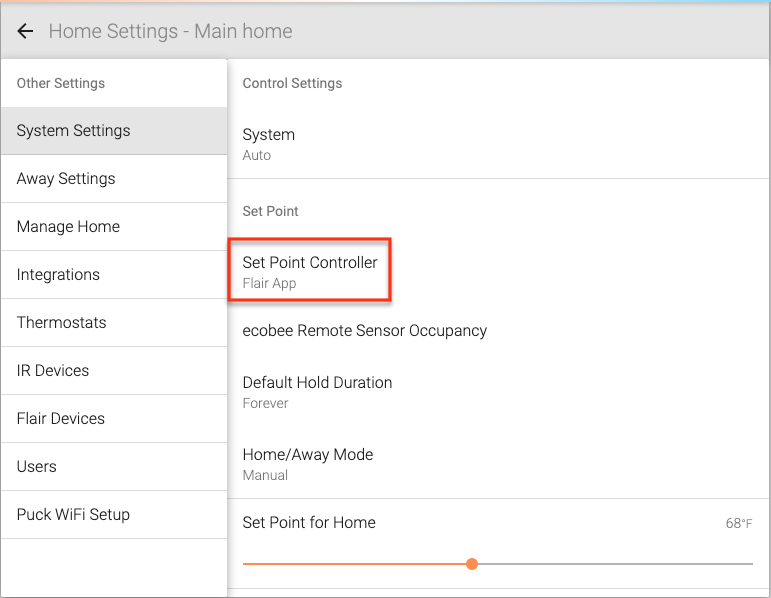Click the Home Settings - Main home title
Image resolution: width=771 pixels, height=598 pixels.
click(170, 31)
